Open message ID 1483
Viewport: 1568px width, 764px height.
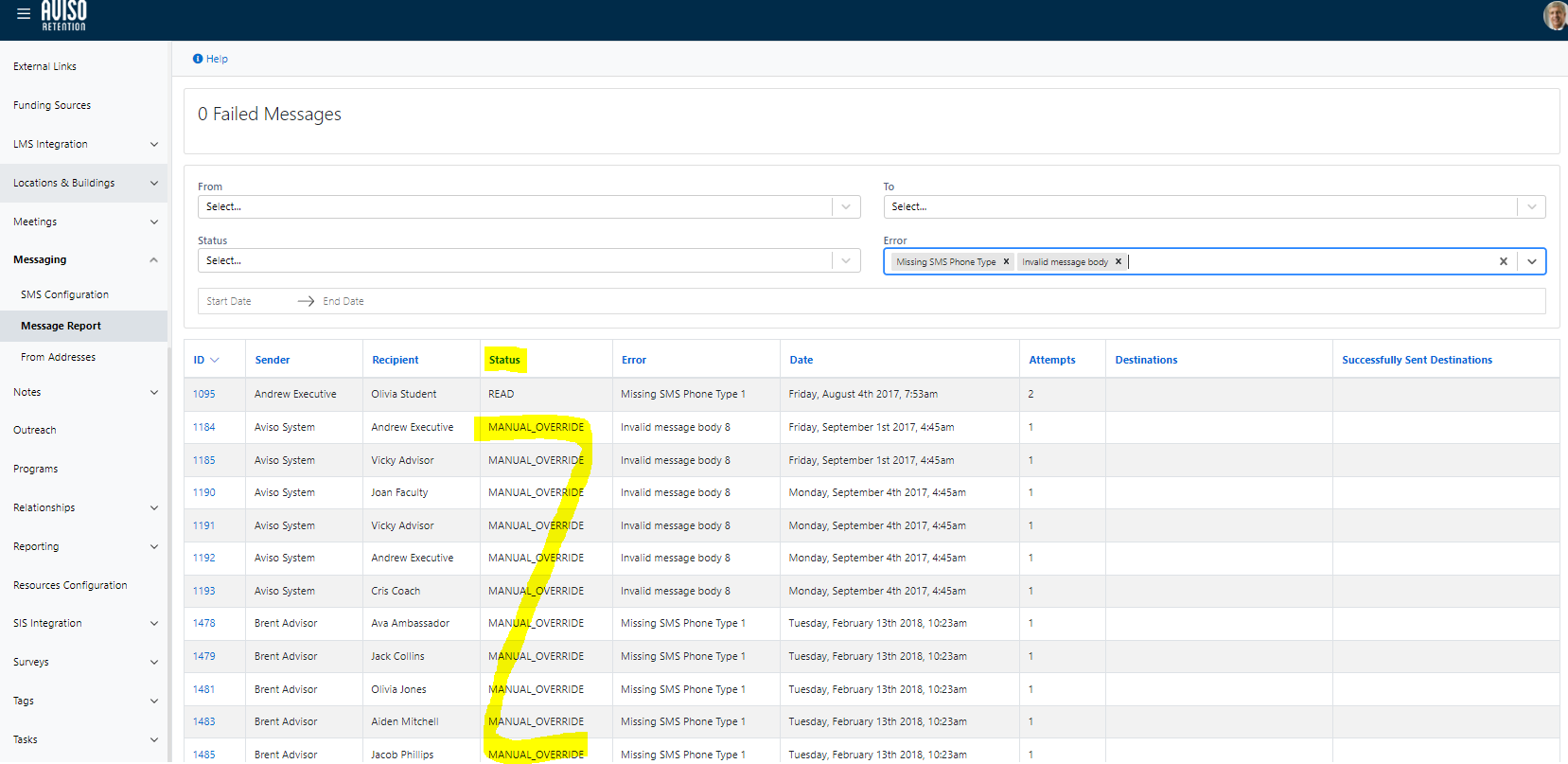[204, 721]
